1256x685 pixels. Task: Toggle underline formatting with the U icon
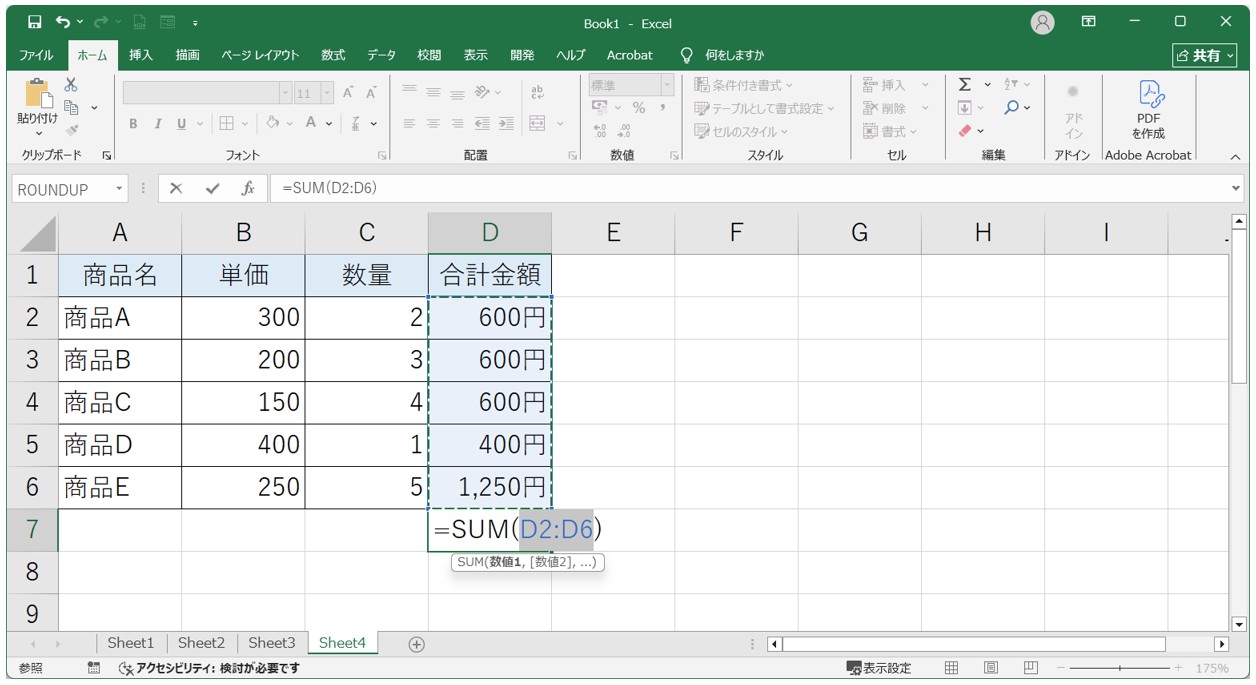[x=181, y=123]
